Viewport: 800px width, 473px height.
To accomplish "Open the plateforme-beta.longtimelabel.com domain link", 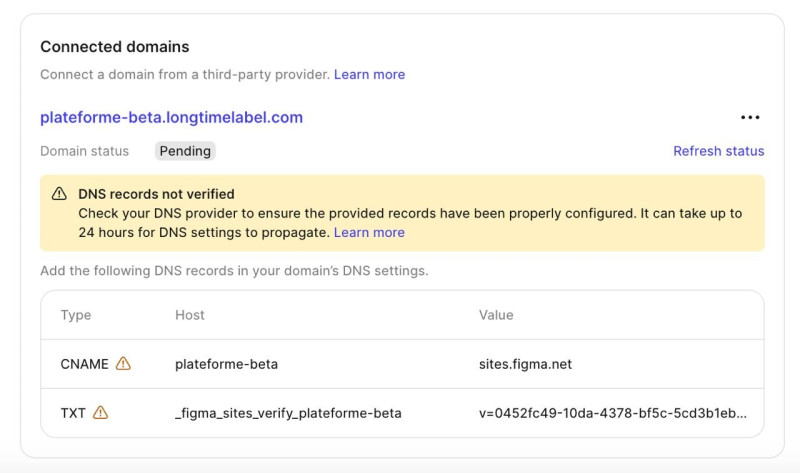I will click(171, 117).
